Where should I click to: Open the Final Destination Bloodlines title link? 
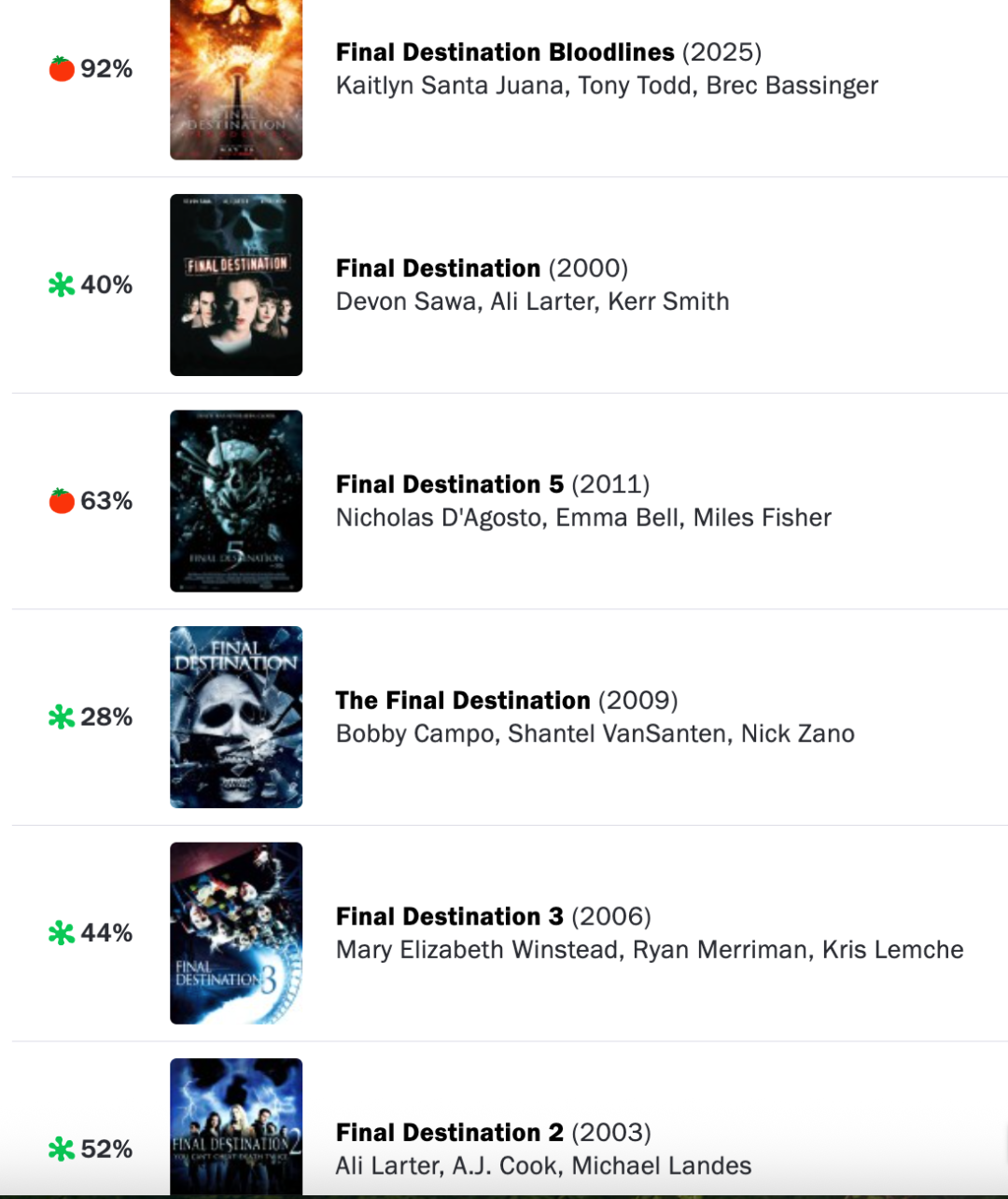point(505,52)
